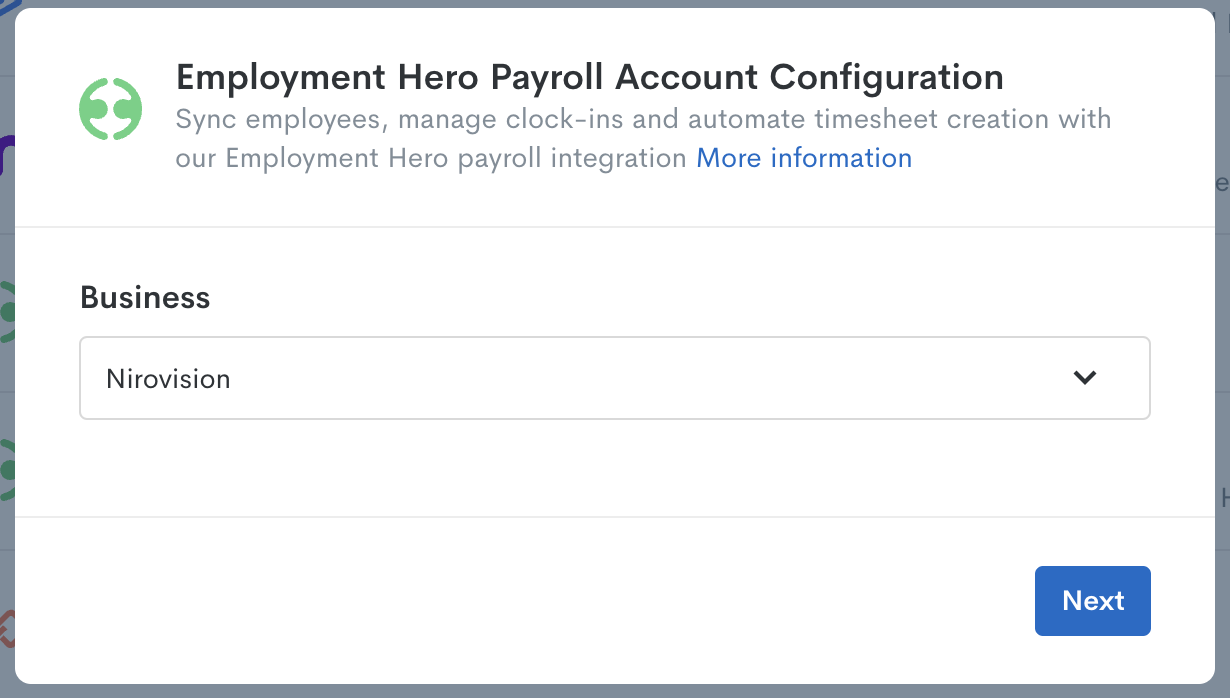Click blank space below the Business dropdown
Image resolution: width=1230 pixels, height=698 pixels.
tap(615, 467)
